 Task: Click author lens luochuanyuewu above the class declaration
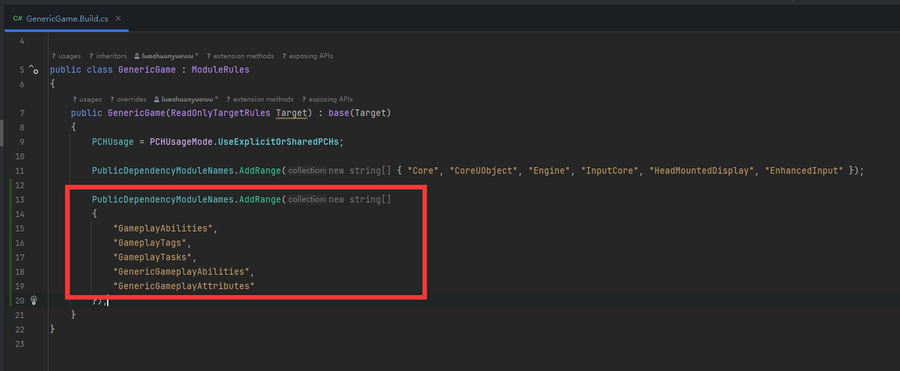tap(166, 56)
